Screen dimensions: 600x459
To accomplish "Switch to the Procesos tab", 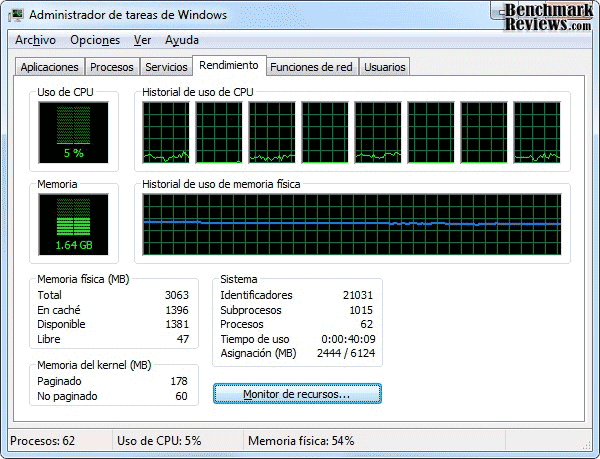I will tap(112, 67).
